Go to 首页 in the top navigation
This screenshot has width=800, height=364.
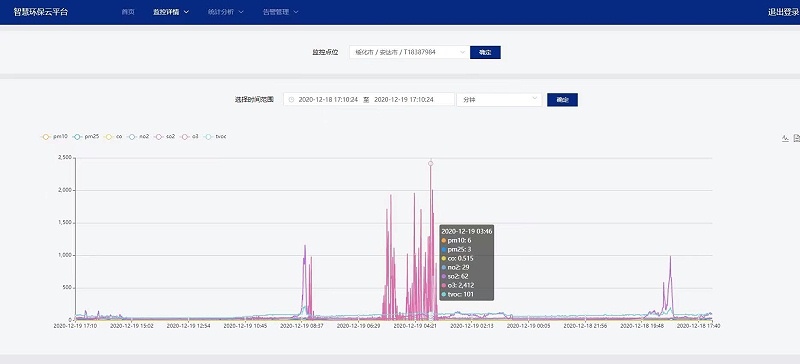click(128, 12)
